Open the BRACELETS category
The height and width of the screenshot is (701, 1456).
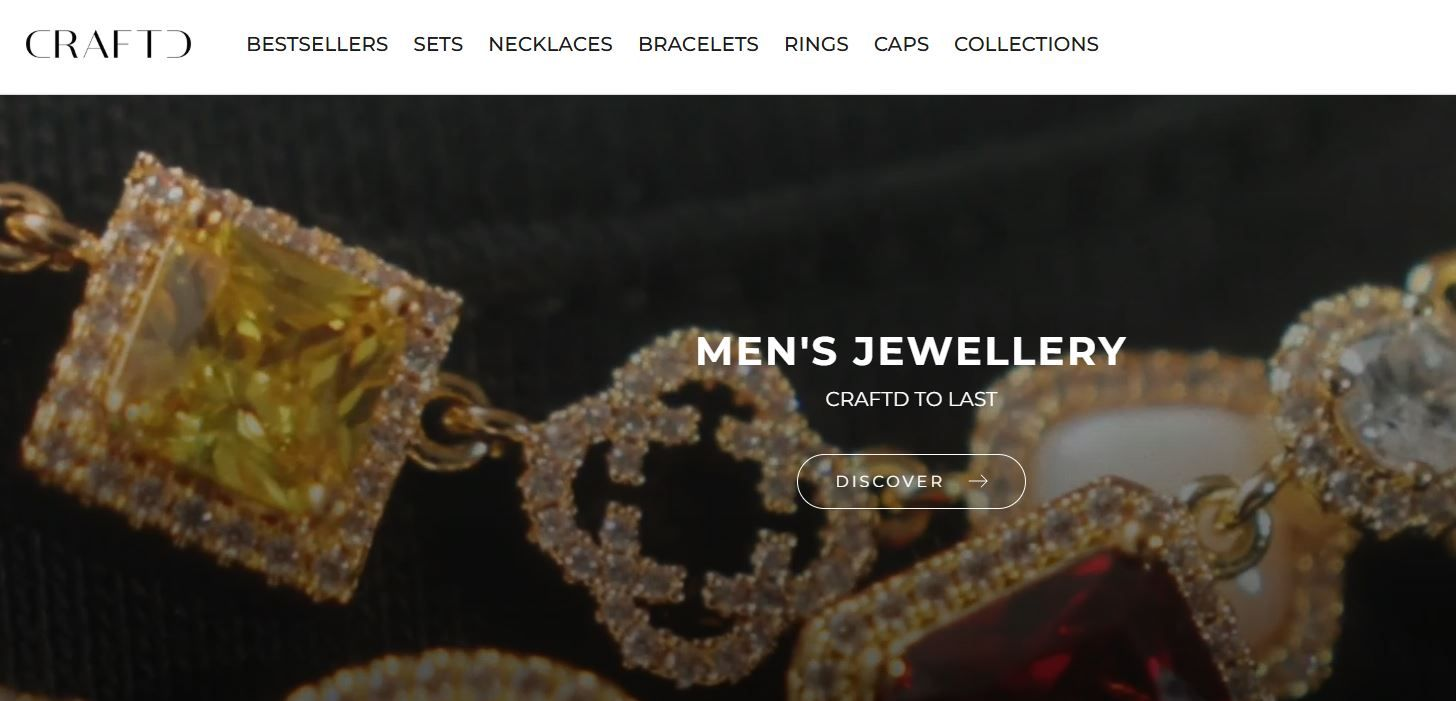[x=698, y=44]
